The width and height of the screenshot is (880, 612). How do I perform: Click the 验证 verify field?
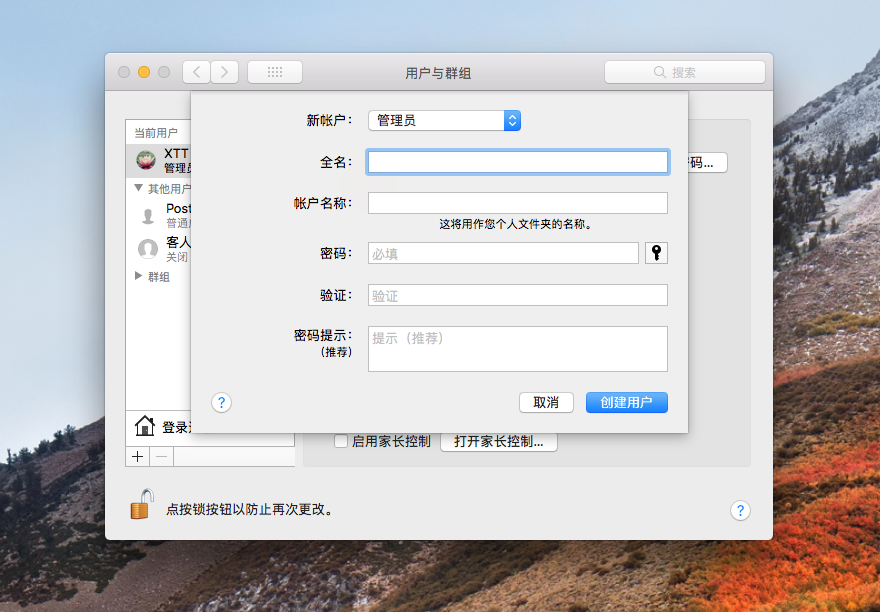[517, 295]
